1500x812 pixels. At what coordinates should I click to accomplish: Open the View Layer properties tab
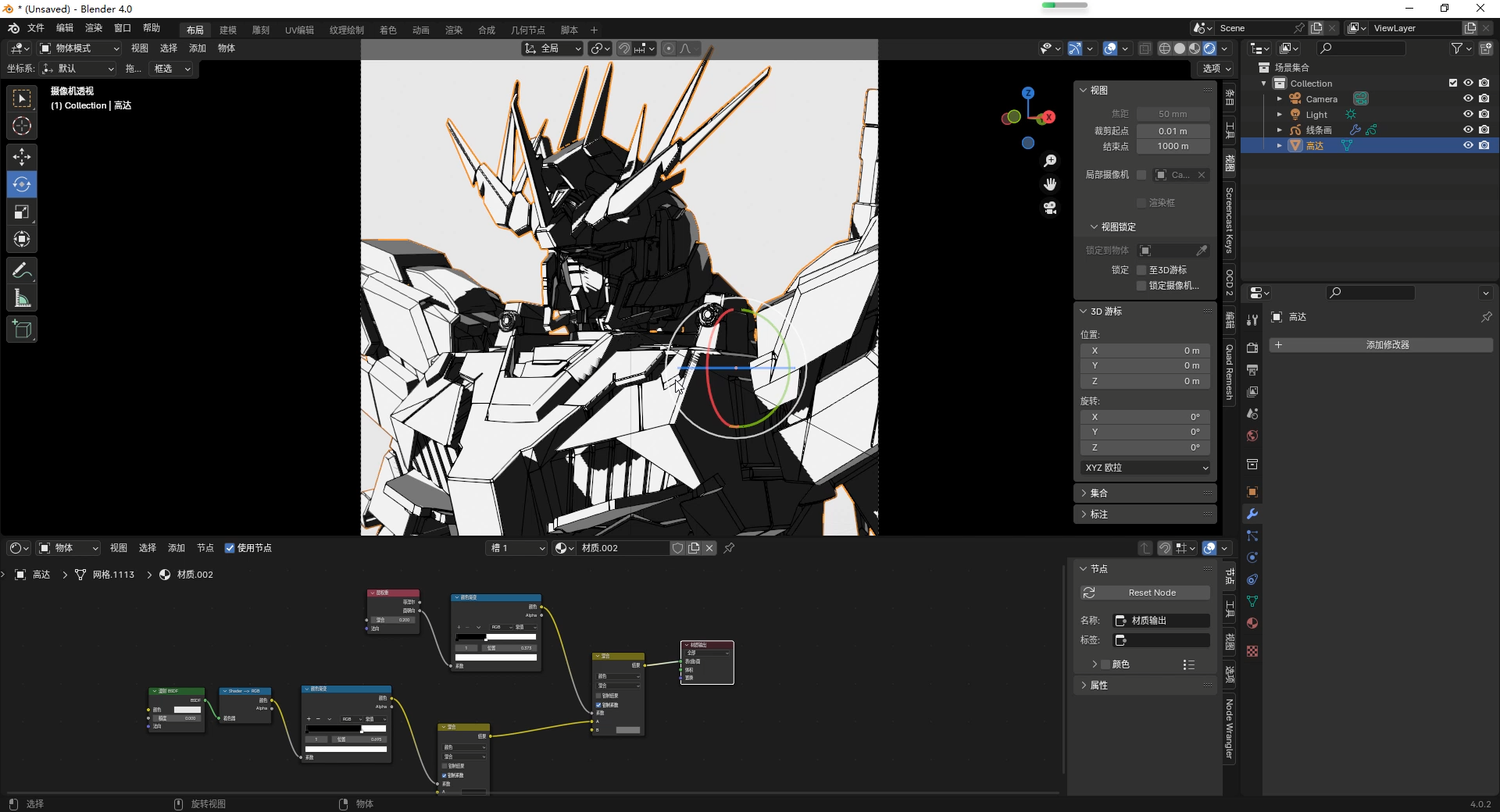pos(1252,391)
